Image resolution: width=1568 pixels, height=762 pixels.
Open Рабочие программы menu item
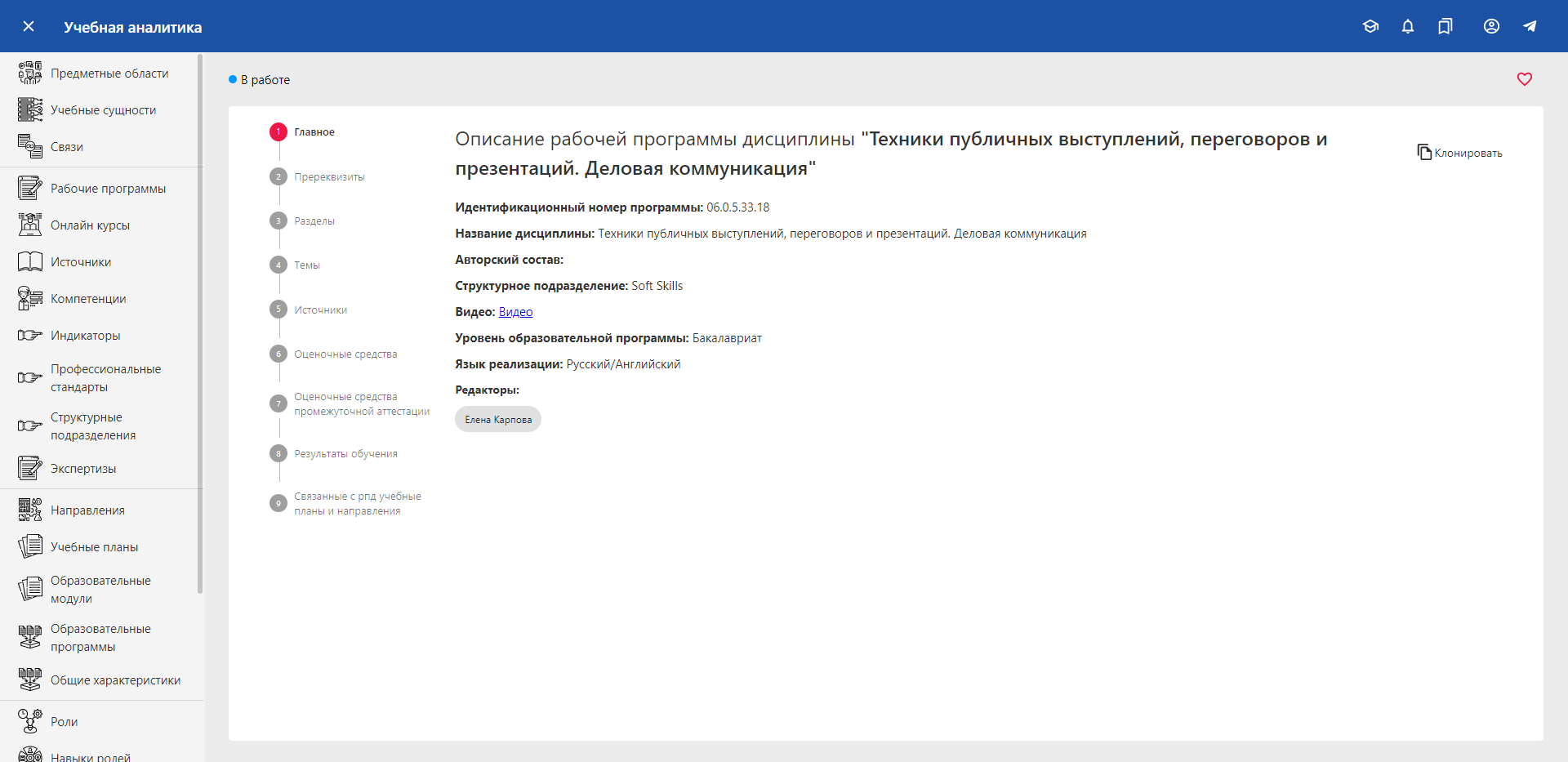coord(102,188)
